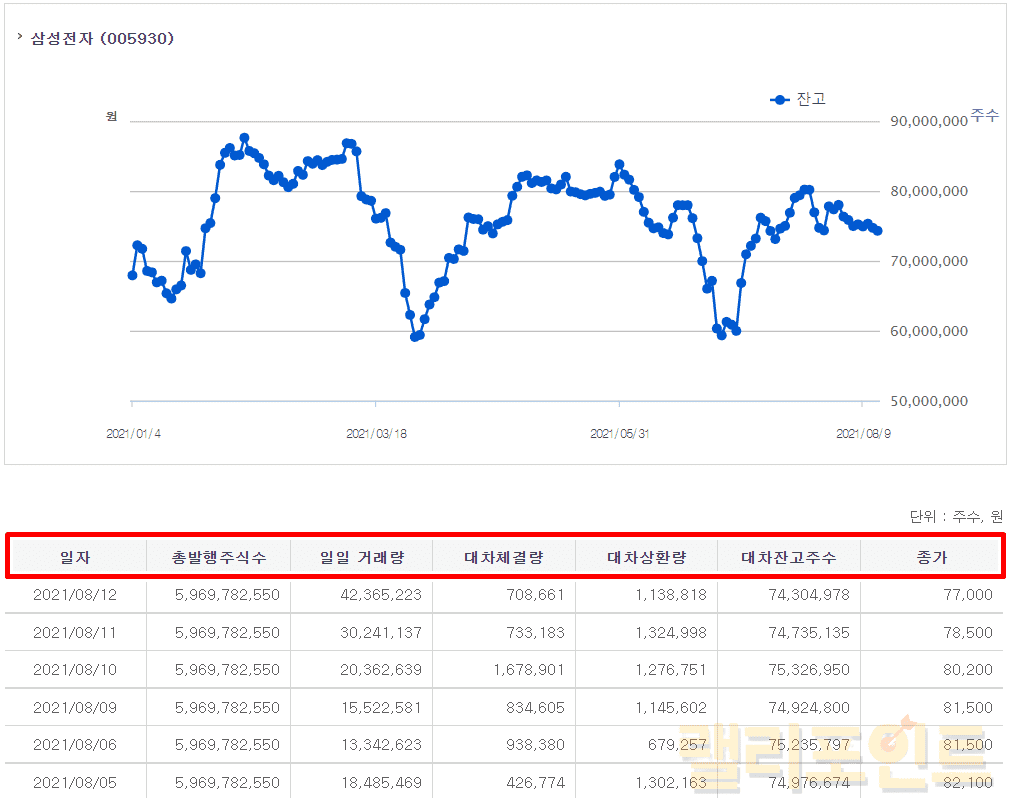Click the 2021/08/10 row date
This screenshot has width=1010, height=798.
75,670
